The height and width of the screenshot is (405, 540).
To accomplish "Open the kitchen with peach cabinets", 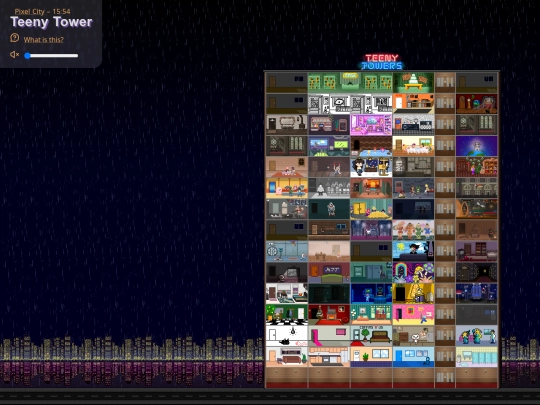I will click(x=329, y=356).
